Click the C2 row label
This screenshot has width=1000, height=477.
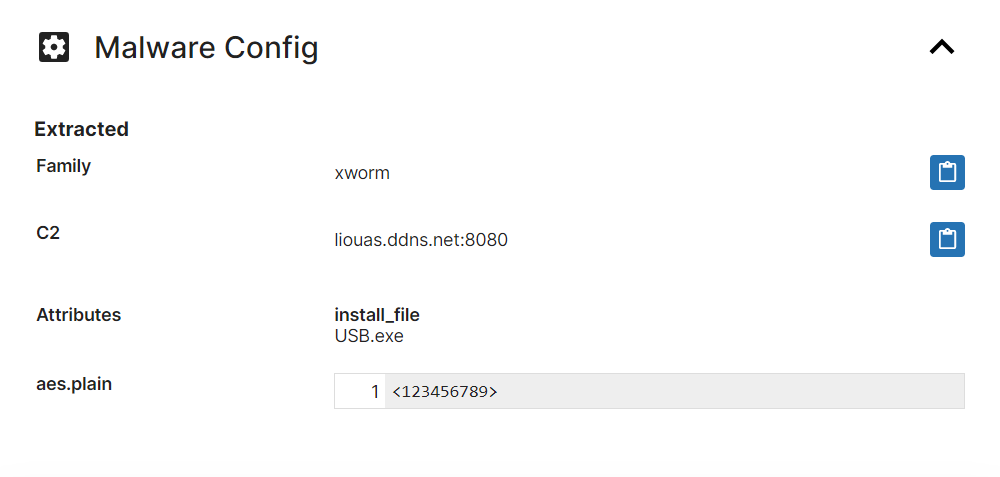click(48, 233)
